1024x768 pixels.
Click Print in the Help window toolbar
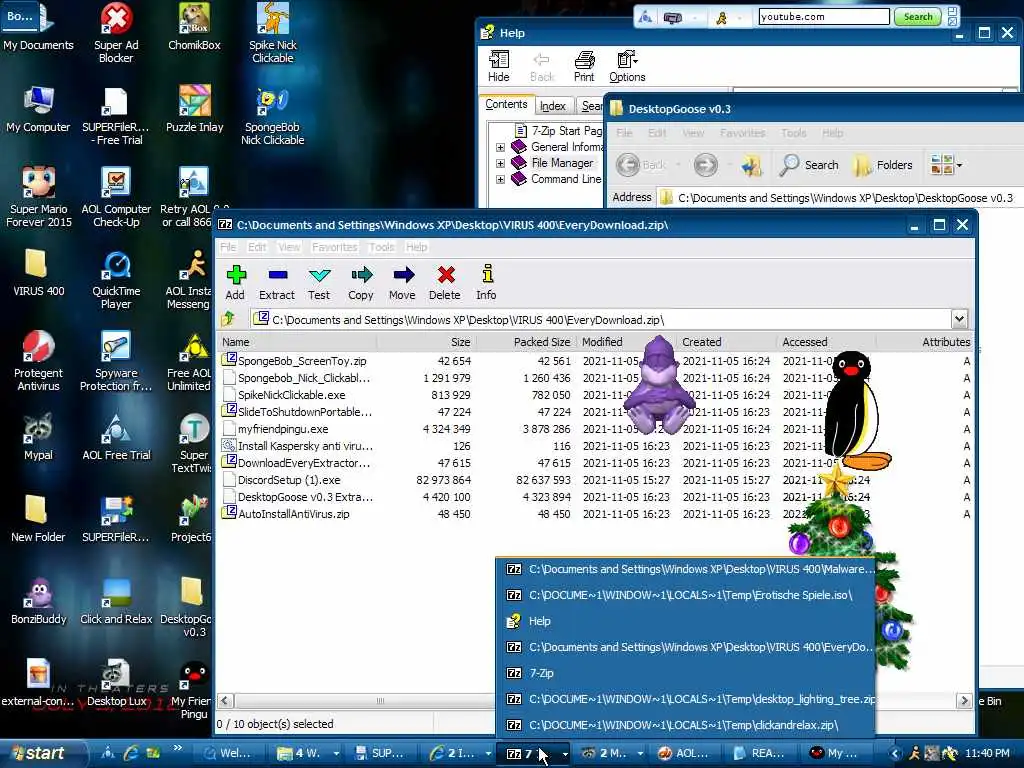[584, 67]
